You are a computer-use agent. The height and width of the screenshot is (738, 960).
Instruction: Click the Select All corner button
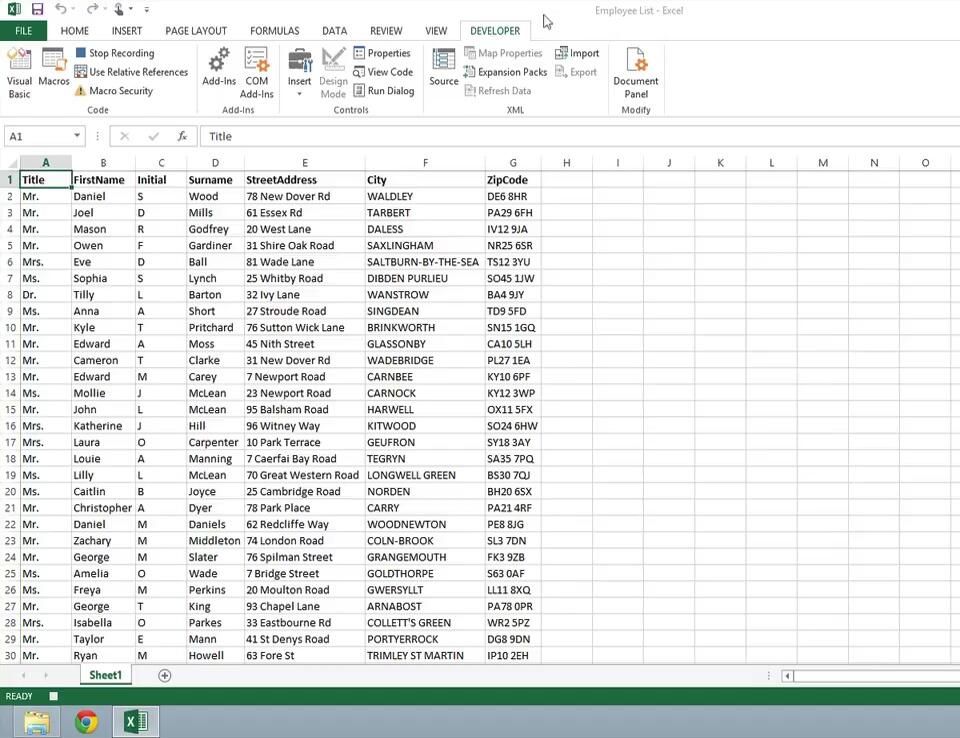[10, 163]
